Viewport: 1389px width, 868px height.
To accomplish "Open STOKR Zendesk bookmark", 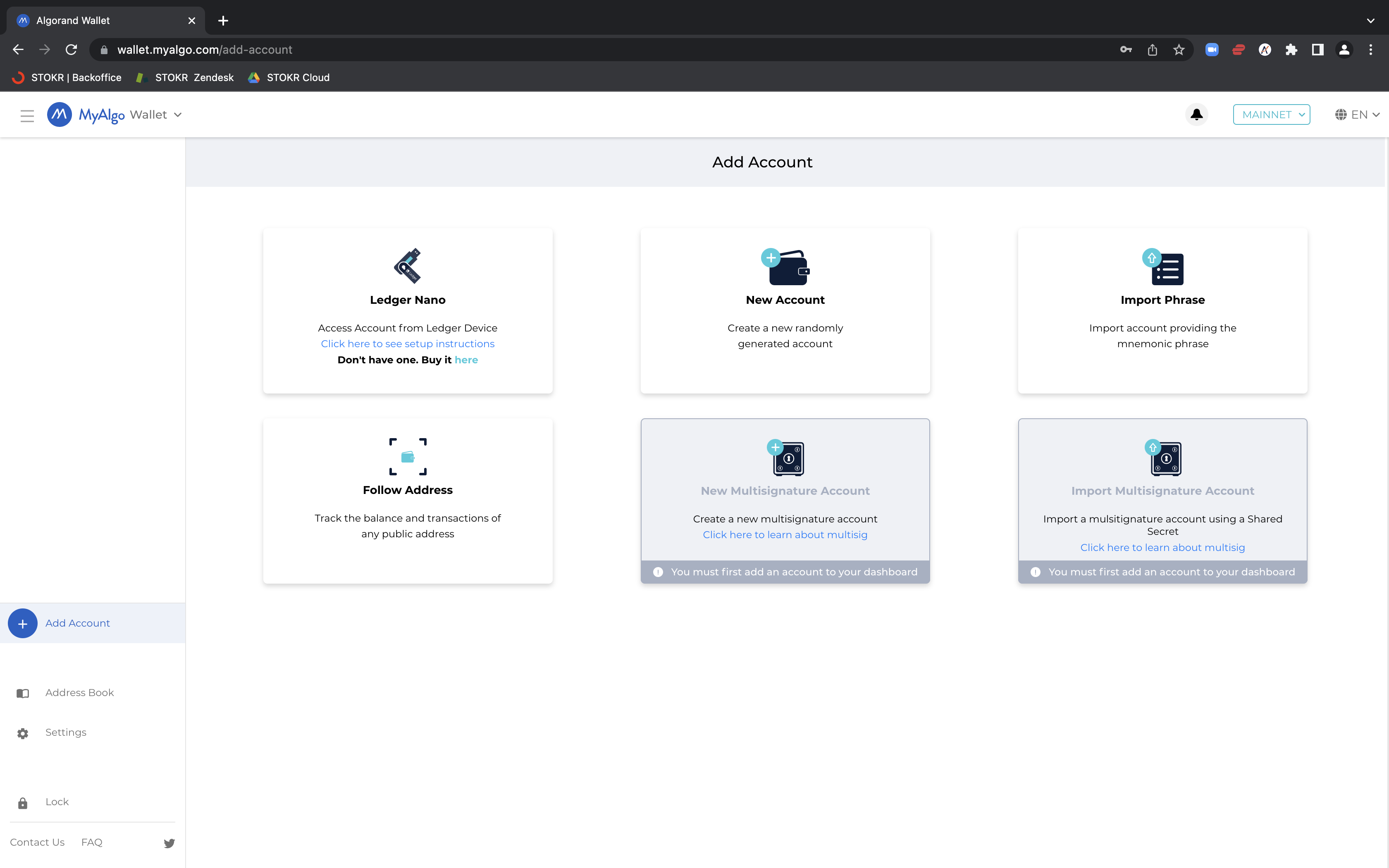I will tap(185, 78).
